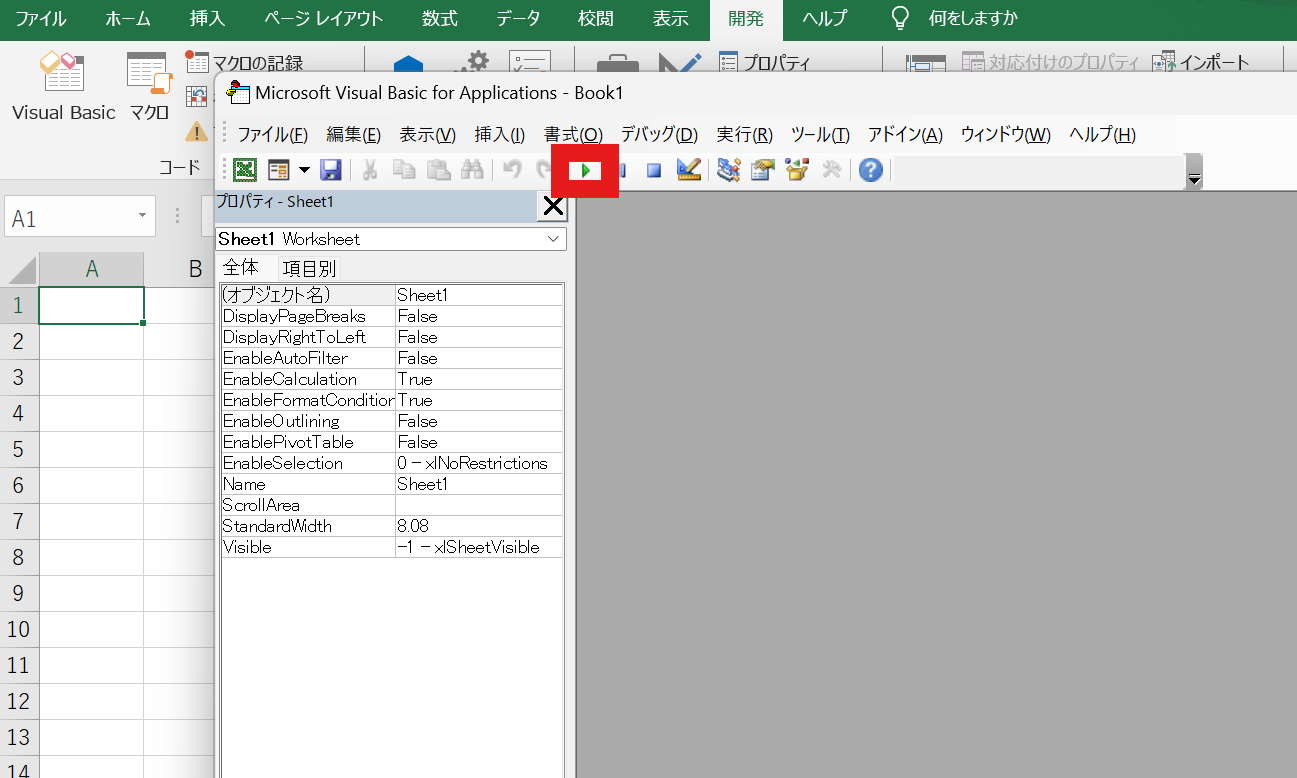Image resolution: width=1297 pixels, height=778 pixels.
Task: Open the Project Explorer icon
Action: (x=729, y=170)
